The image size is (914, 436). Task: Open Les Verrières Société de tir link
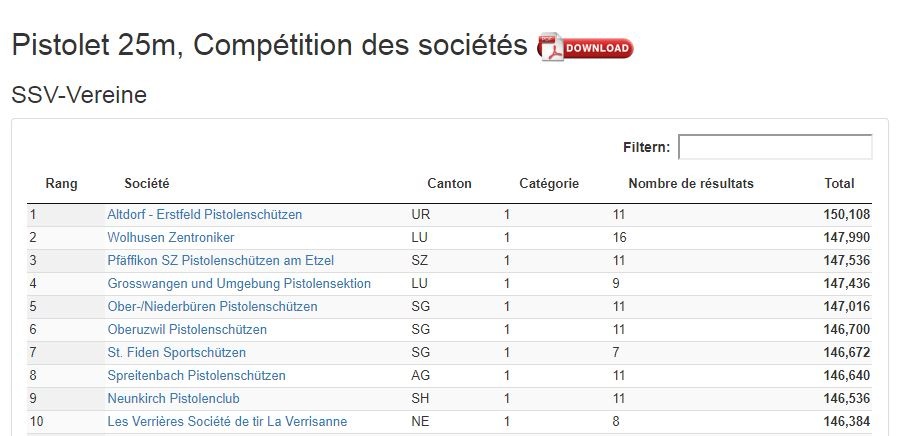click(x=227, y=421)
